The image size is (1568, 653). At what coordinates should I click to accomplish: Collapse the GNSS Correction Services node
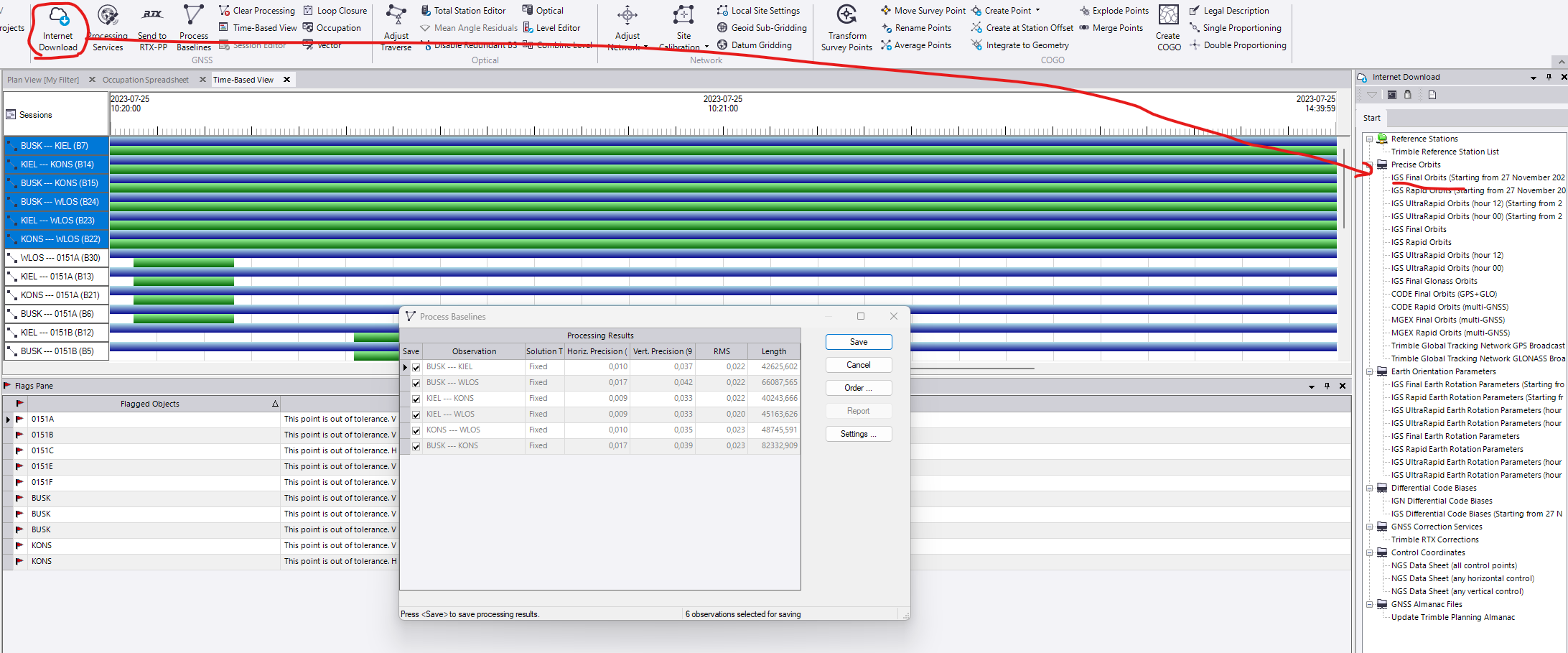[1370, 527]
